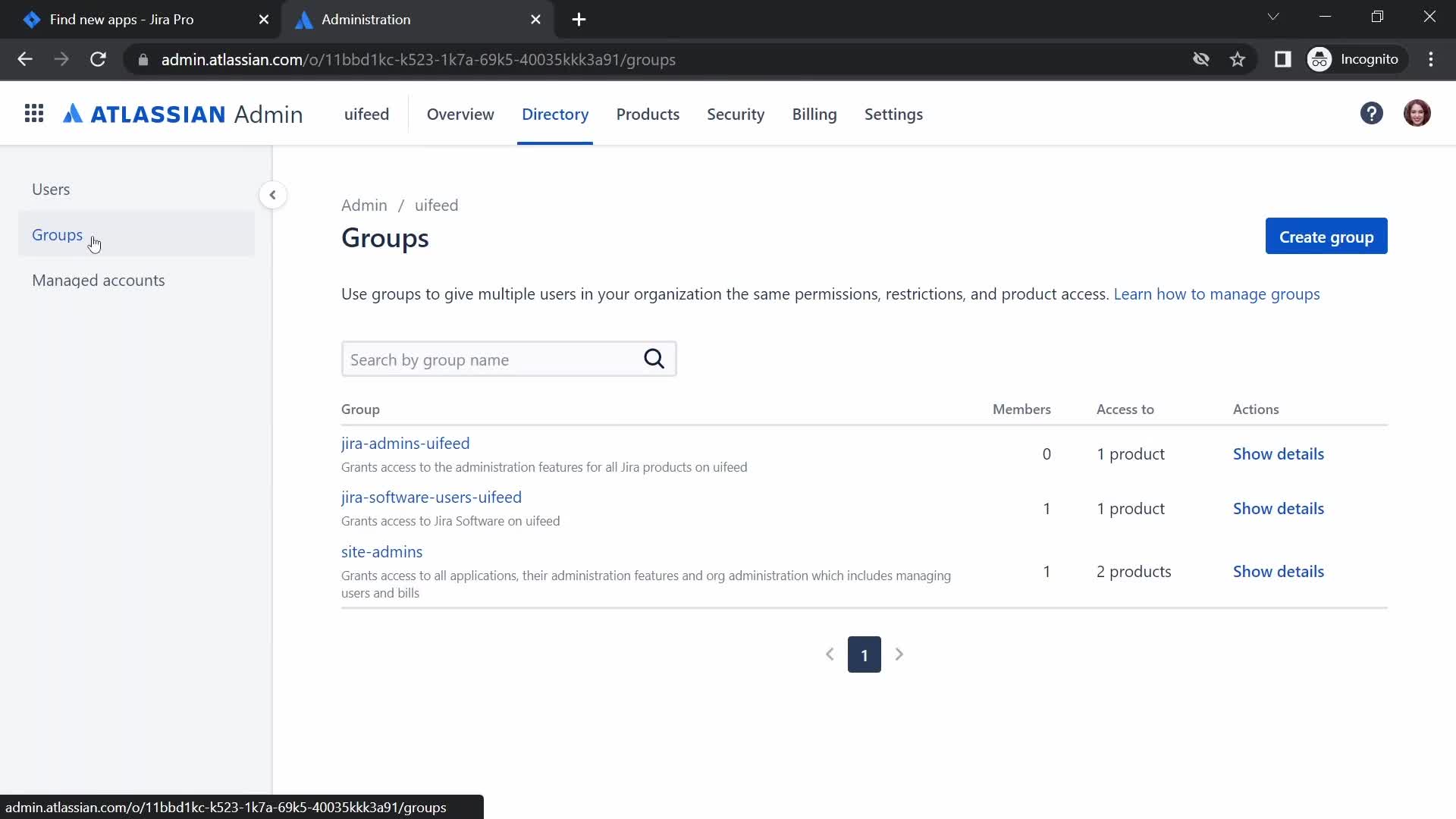Viewport: 1456px width, 819px height.
Task: Show details for site-admins
Action: (x=1279, y=572)
